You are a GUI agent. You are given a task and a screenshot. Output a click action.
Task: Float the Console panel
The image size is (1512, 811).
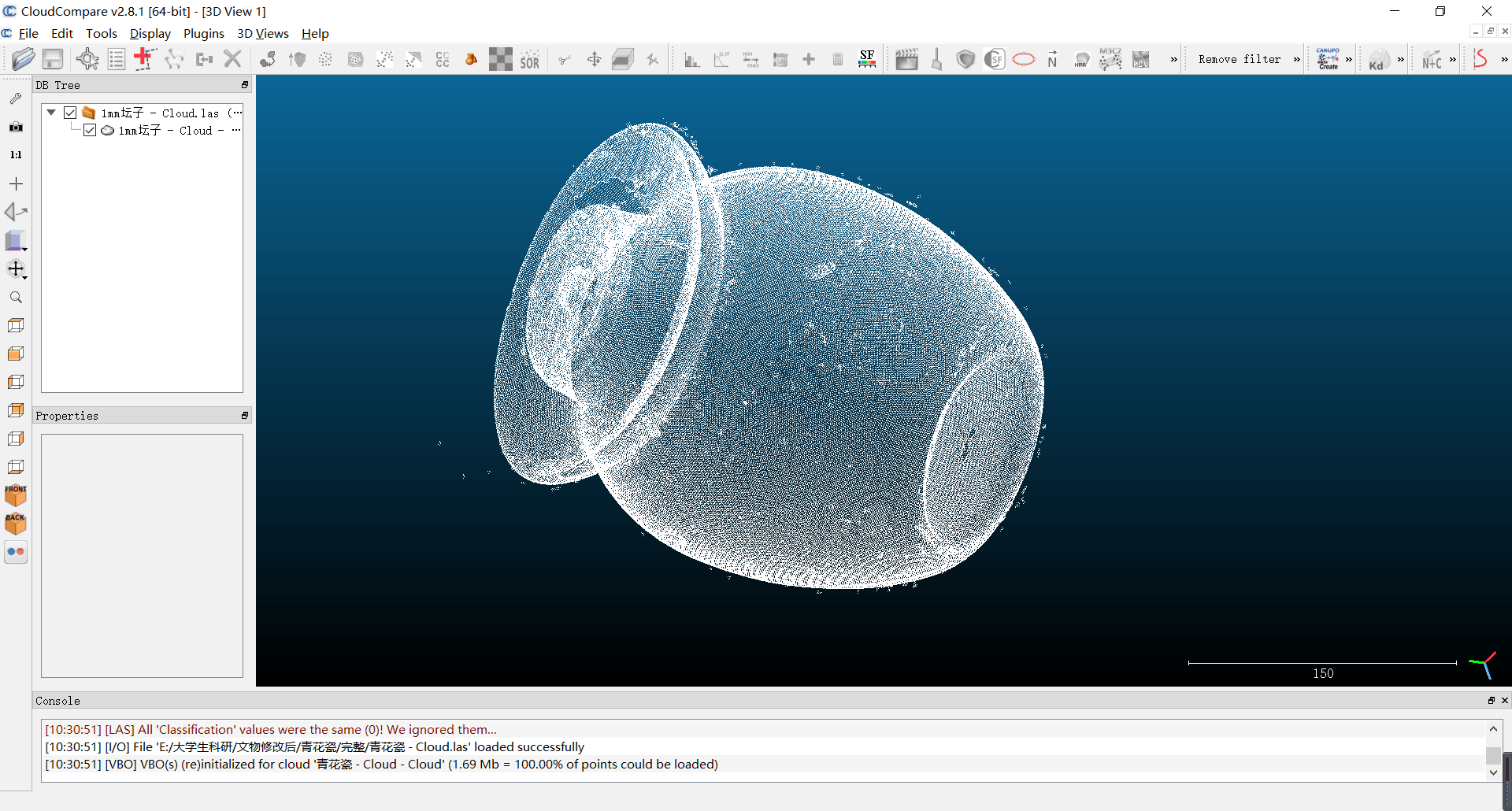(x=1491, y=700)
